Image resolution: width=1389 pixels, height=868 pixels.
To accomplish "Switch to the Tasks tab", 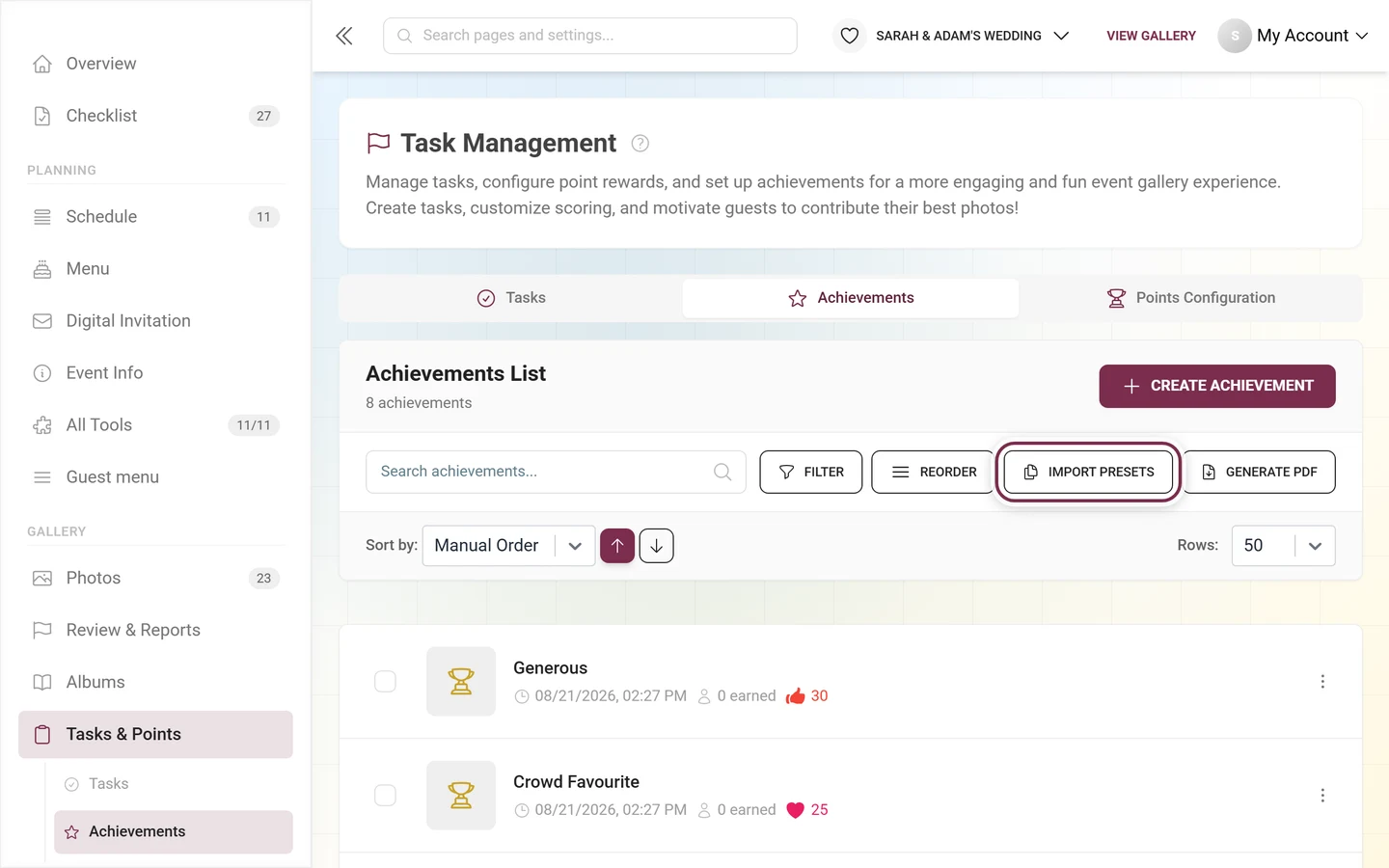I will click(511, 298).
